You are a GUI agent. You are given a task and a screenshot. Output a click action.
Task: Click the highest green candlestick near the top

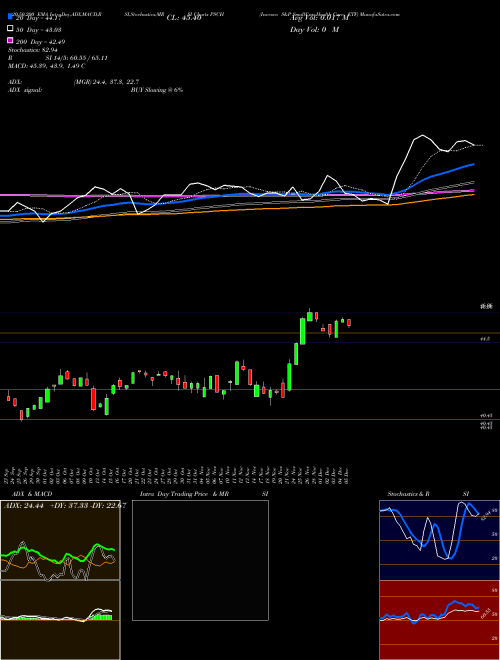point(310,315)
